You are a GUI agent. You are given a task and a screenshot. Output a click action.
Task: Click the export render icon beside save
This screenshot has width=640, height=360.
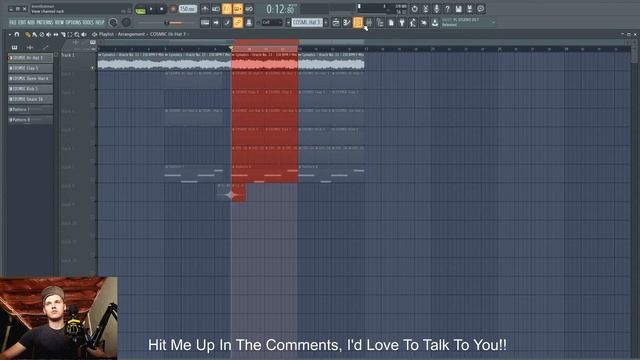point(469,9)
